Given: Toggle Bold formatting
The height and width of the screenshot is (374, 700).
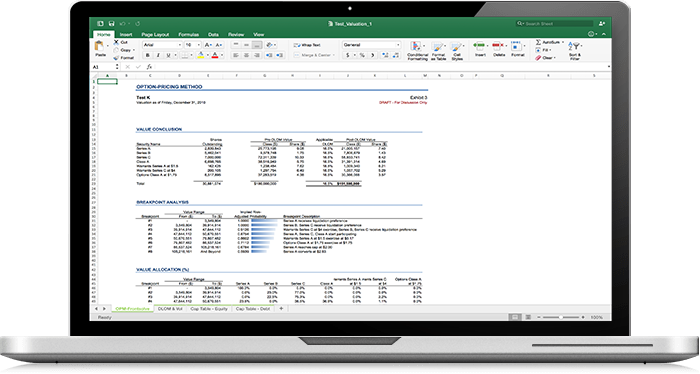Looking at the screenshot, I should click(148, 55).
